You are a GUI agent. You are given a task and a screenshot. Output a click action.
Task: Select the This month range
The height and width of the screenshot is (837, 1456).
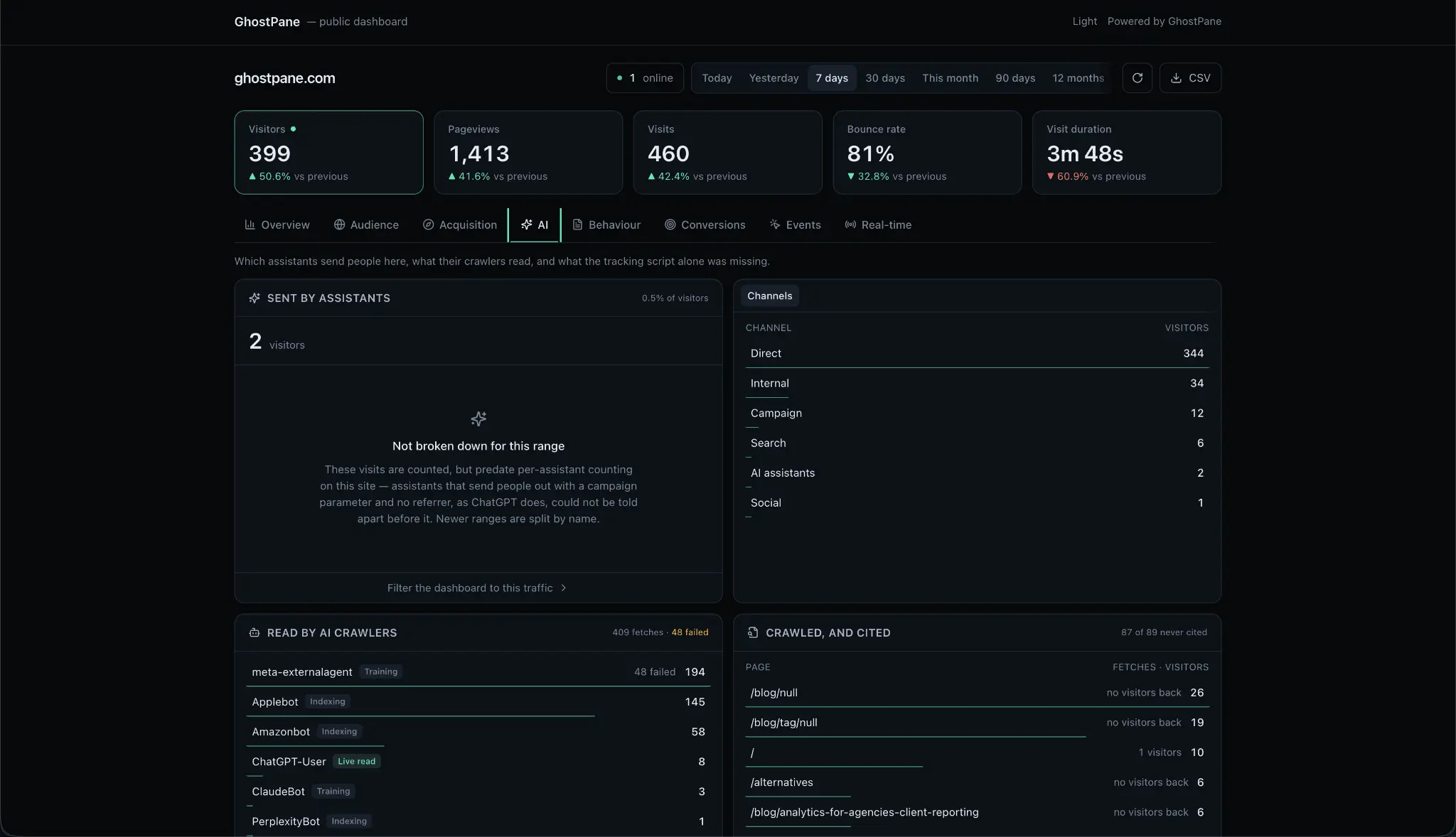point(950,78)
